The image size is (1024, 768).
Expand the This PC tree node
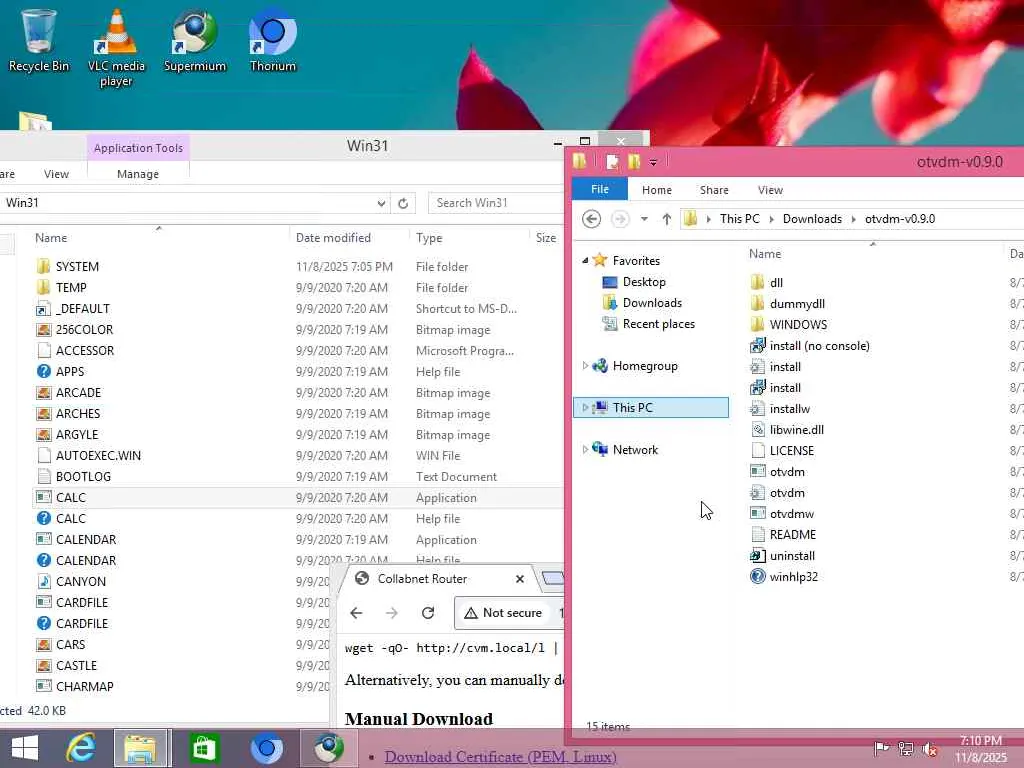tap(585, 408)
